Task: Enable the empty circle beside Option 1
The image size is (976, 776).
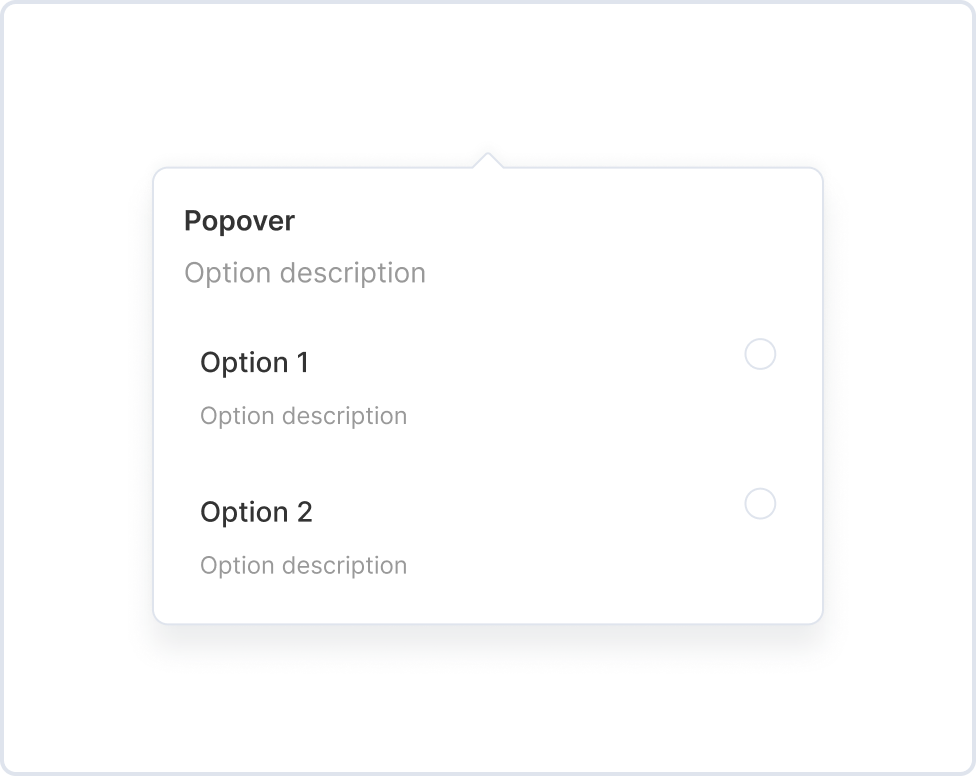Action: point(760,354)
